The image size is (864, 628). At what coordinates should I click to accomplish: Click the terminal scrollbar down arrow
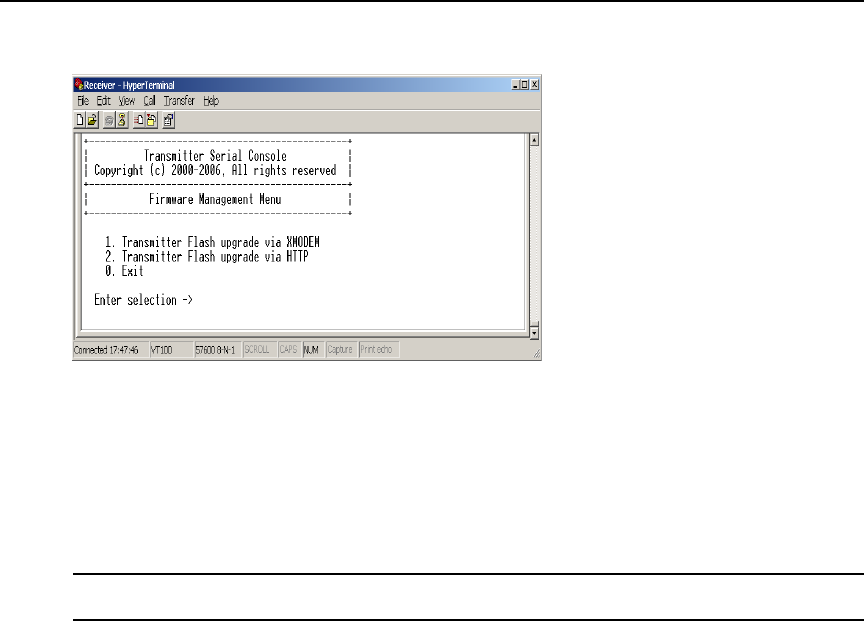coord(534,333)
